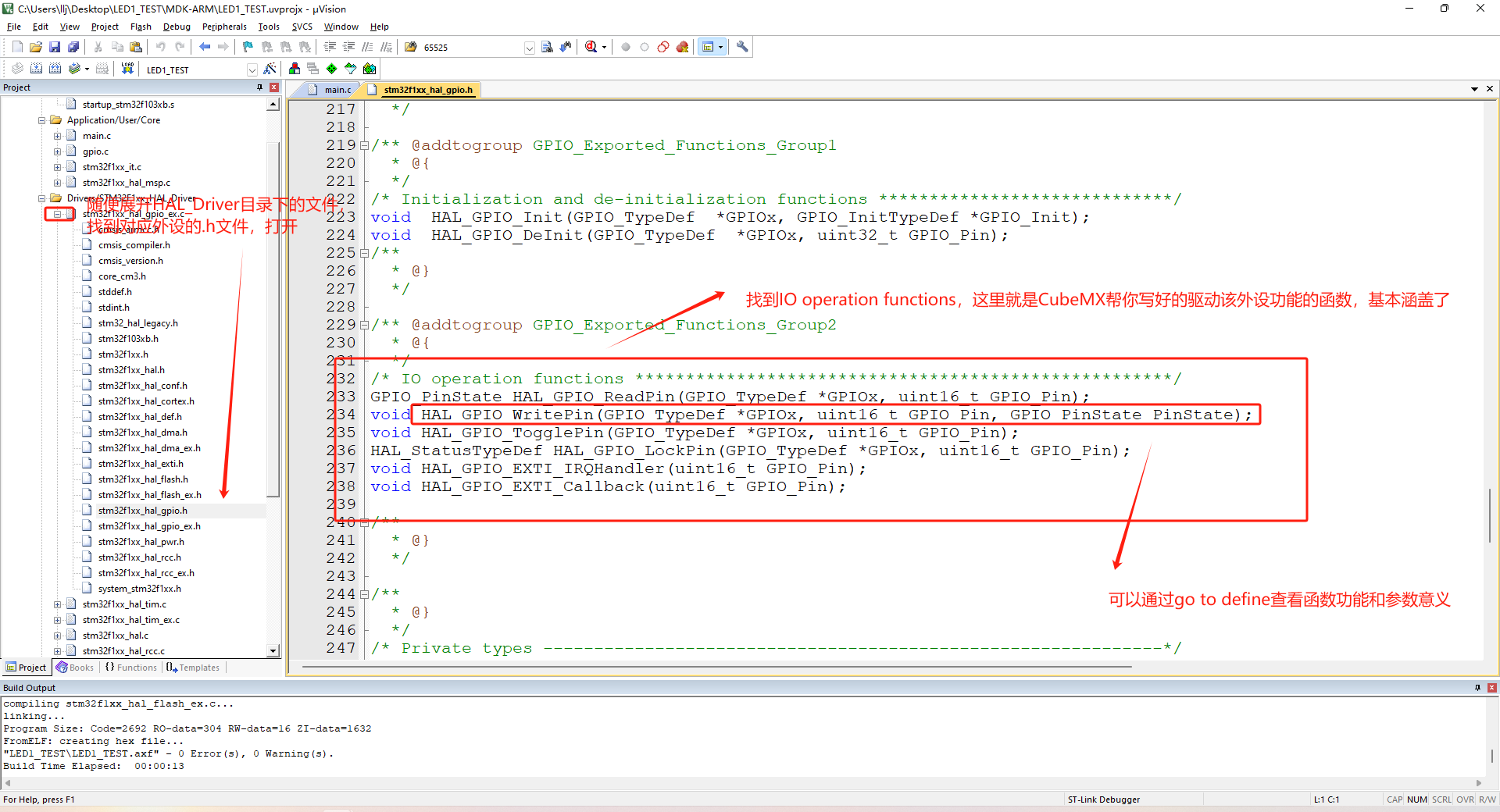Open the window layout dropdown arrow
Viewport: 1500px width, 812px height.
pyautogui.click(x=720, y=47)
